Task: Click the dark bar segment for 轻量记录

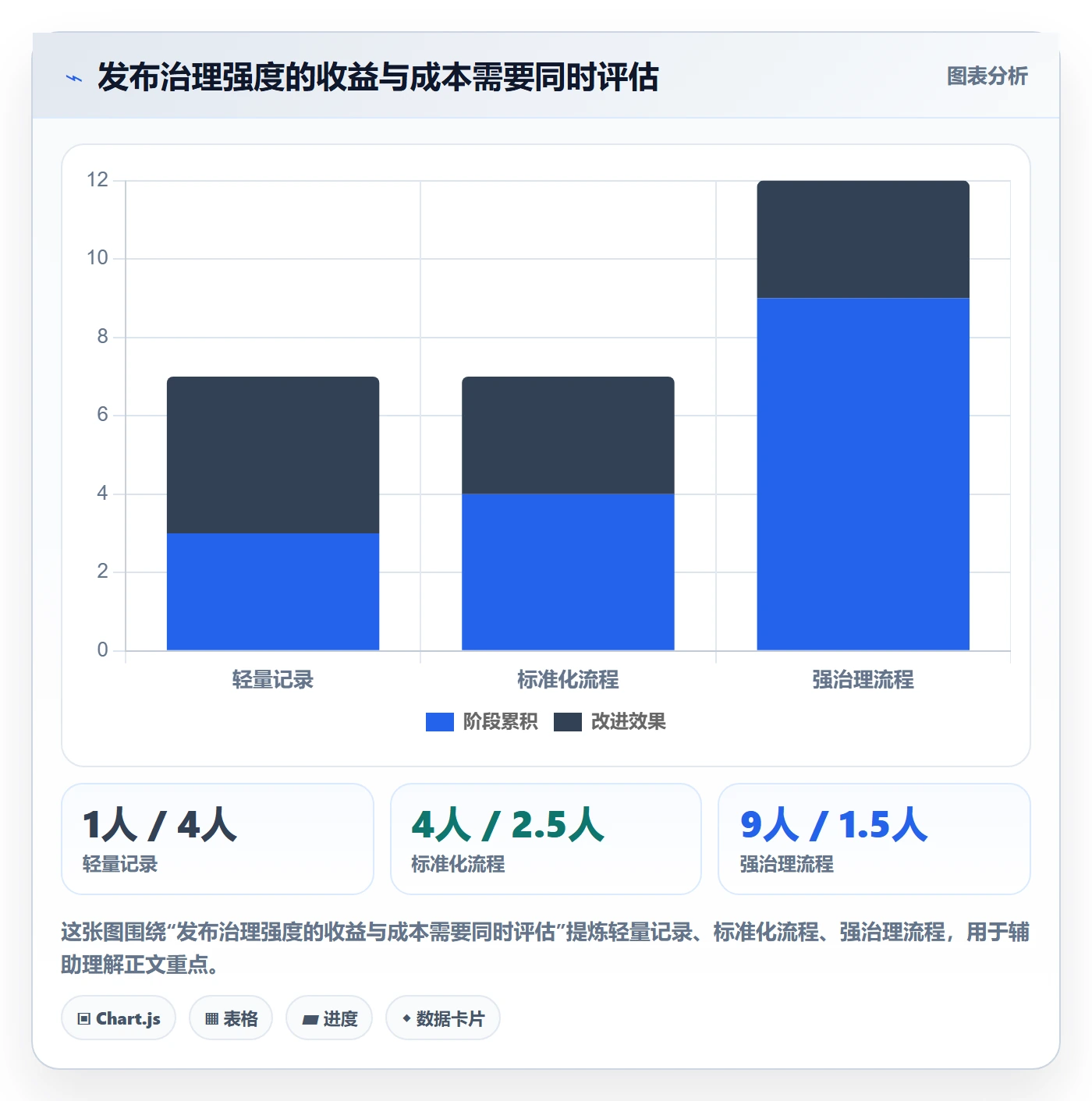Action: click(273, 455)
